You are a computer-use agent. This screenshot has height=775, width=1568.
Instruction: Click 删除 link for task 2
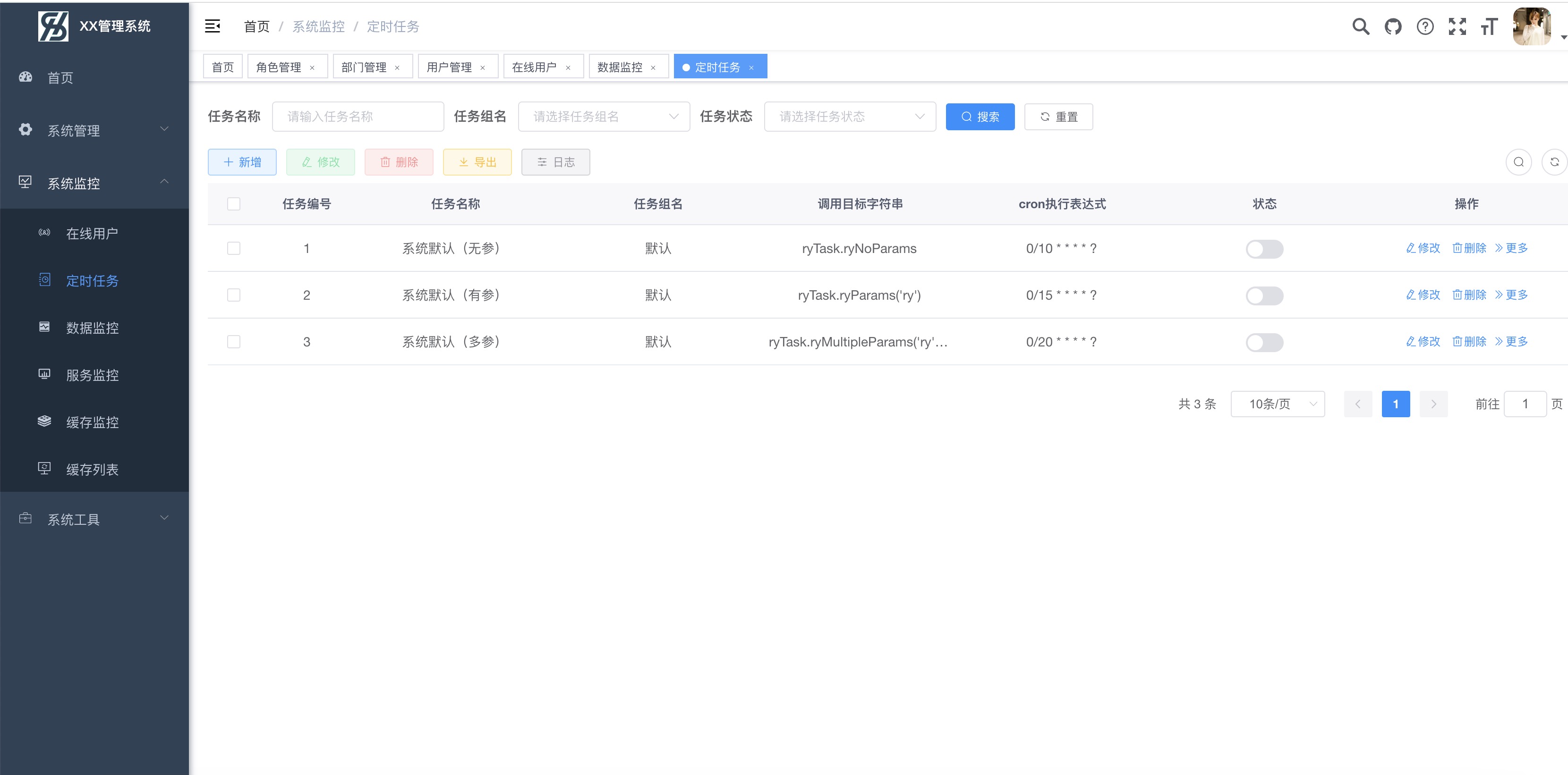coord(1469,295)
